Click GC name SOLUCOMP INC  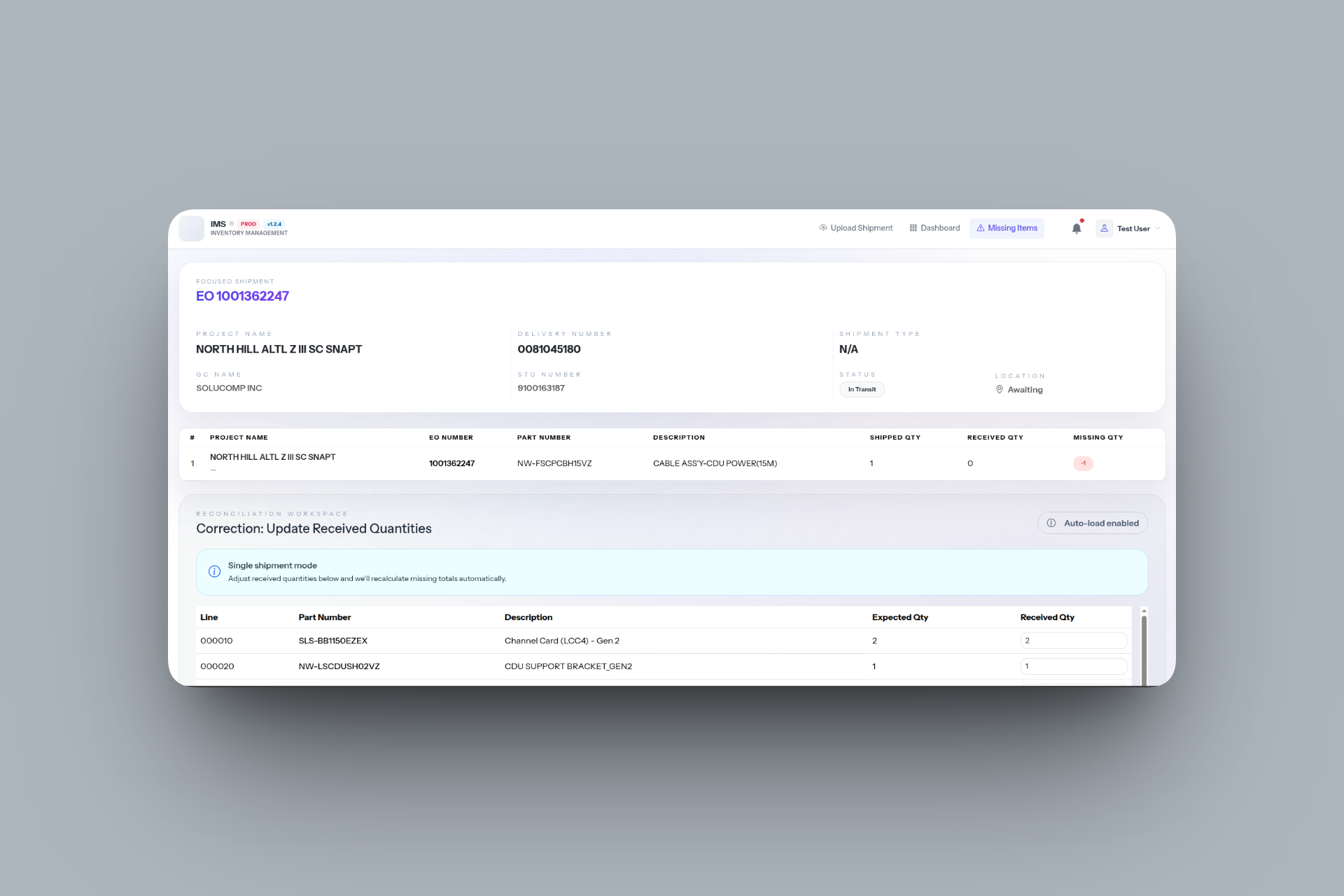pos(229,388)
